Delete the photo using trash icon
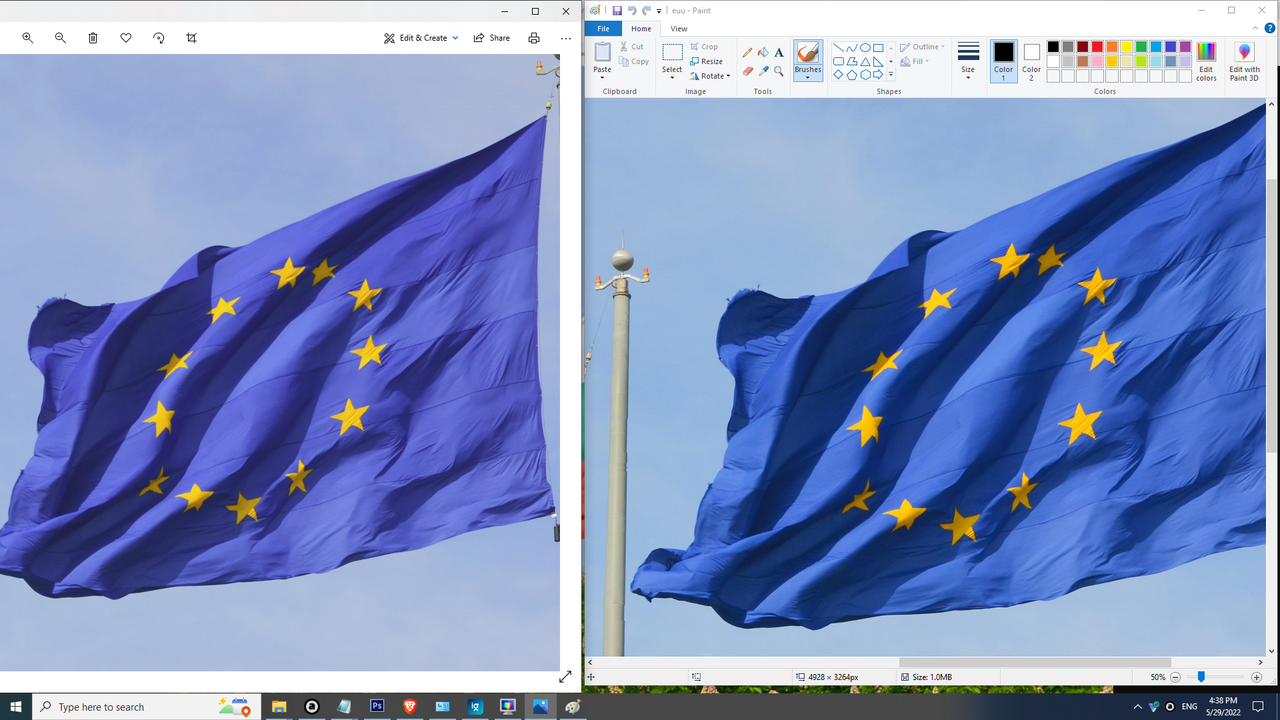 tap(93, 38)
